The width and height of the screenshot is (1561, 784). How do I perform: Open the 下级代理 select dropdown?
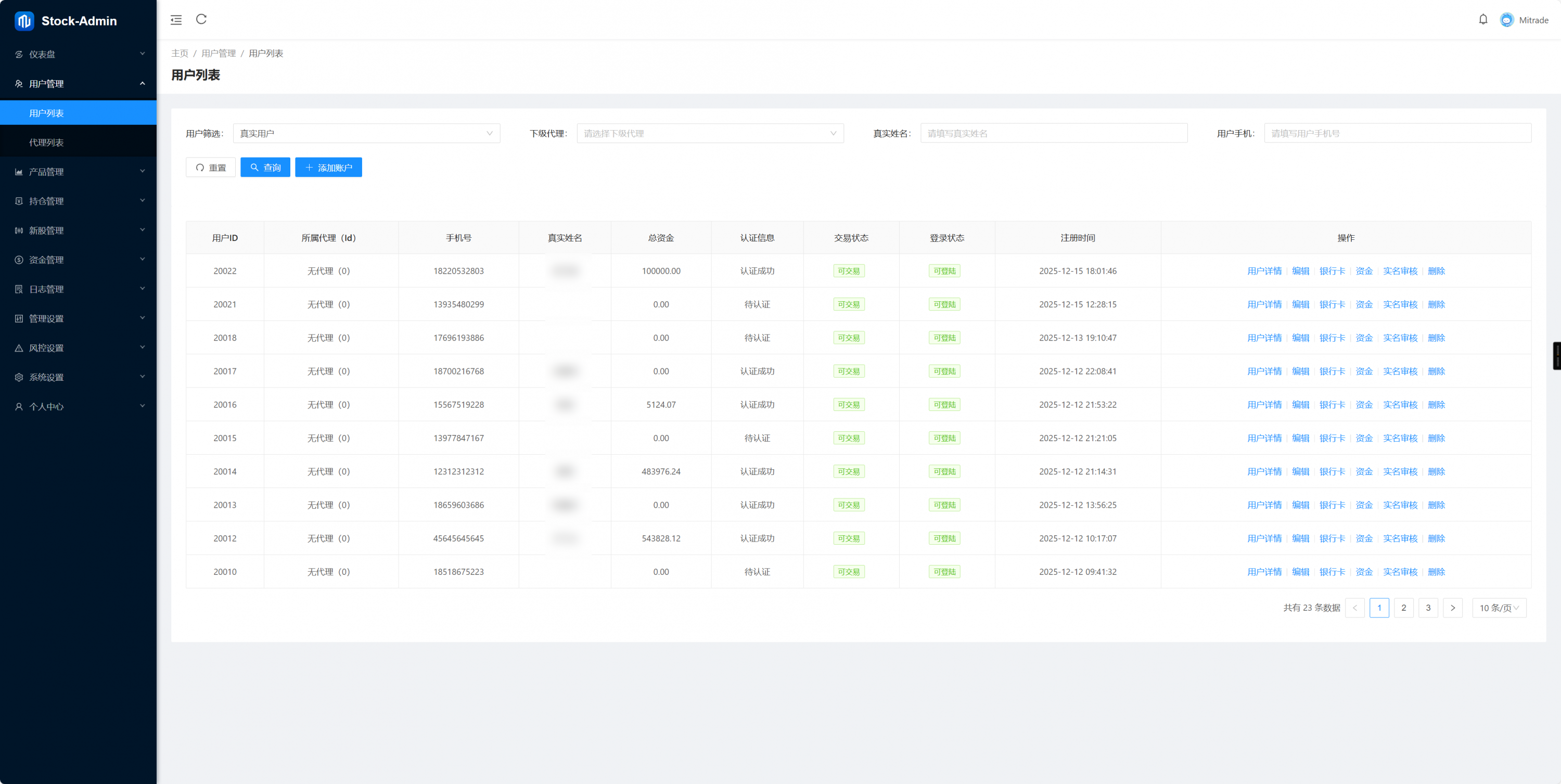tap(710, 133)
